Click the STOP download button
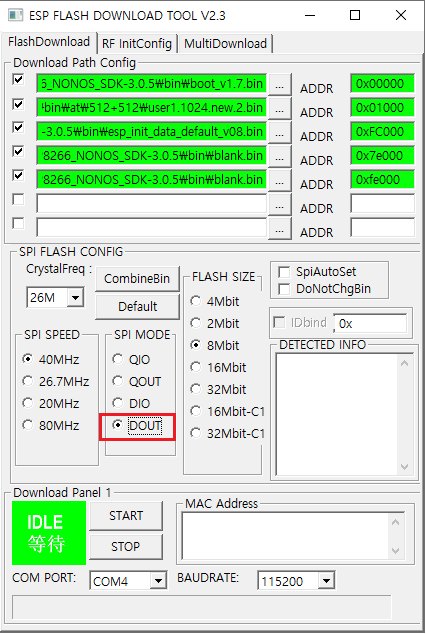 [x=126, y=546]
